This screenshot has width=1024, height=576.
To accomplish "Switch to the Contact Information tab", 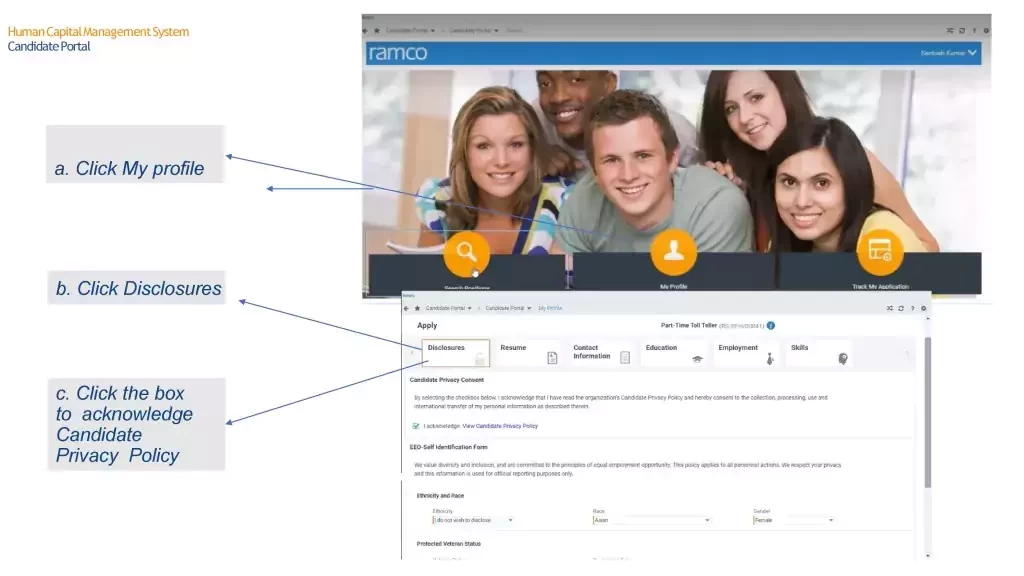I will (601, 353).
